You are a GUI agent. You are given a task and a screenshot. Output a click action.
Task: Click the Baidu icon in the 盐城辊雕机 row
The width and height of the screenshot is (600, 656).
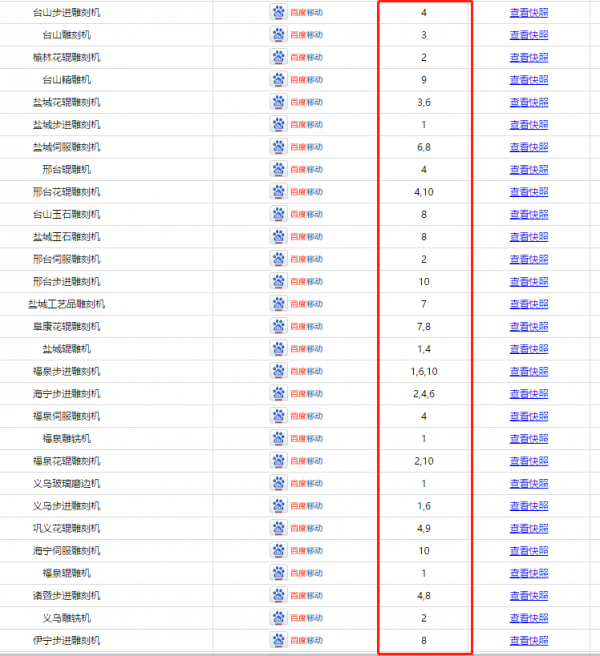point(278,349)
